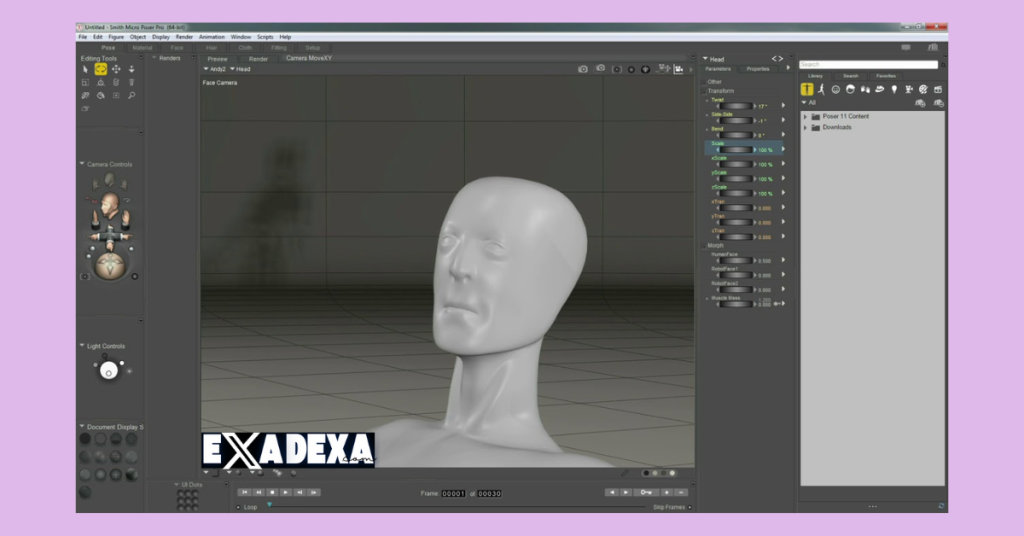Viewport: 1024px width, 536px height.
Task: Collapse the Morph parameter group
Action: coord(705,245)
